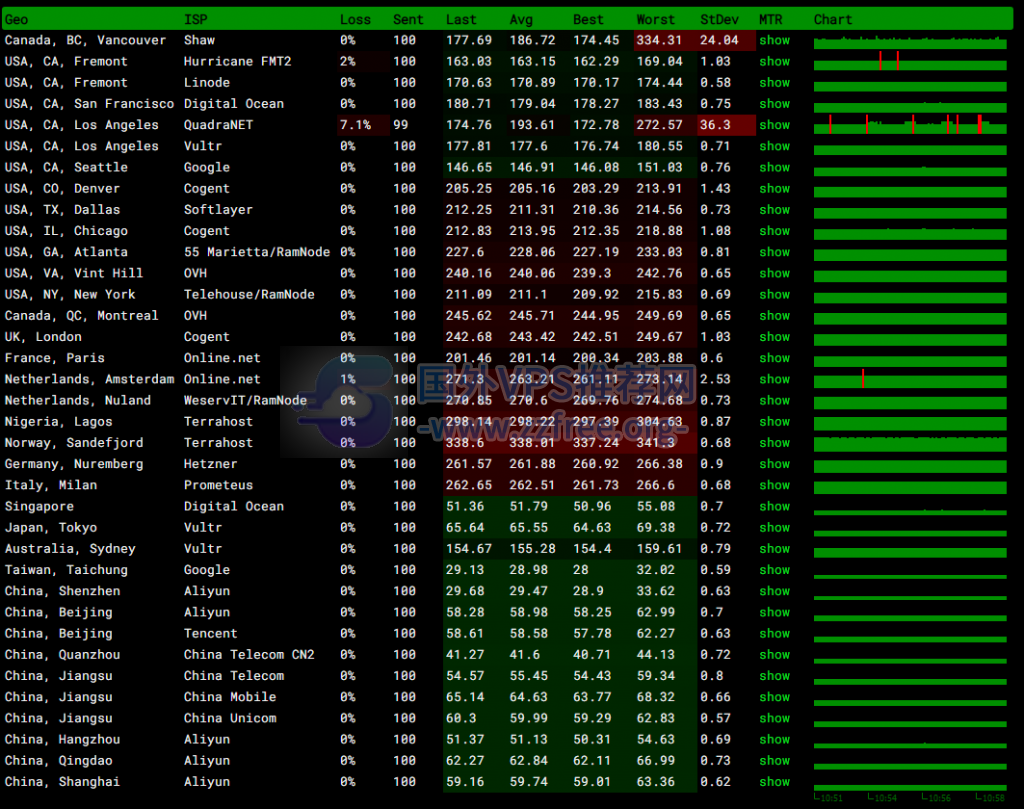Click the Sent column header

pyautogui.click(x=408, y=20)
